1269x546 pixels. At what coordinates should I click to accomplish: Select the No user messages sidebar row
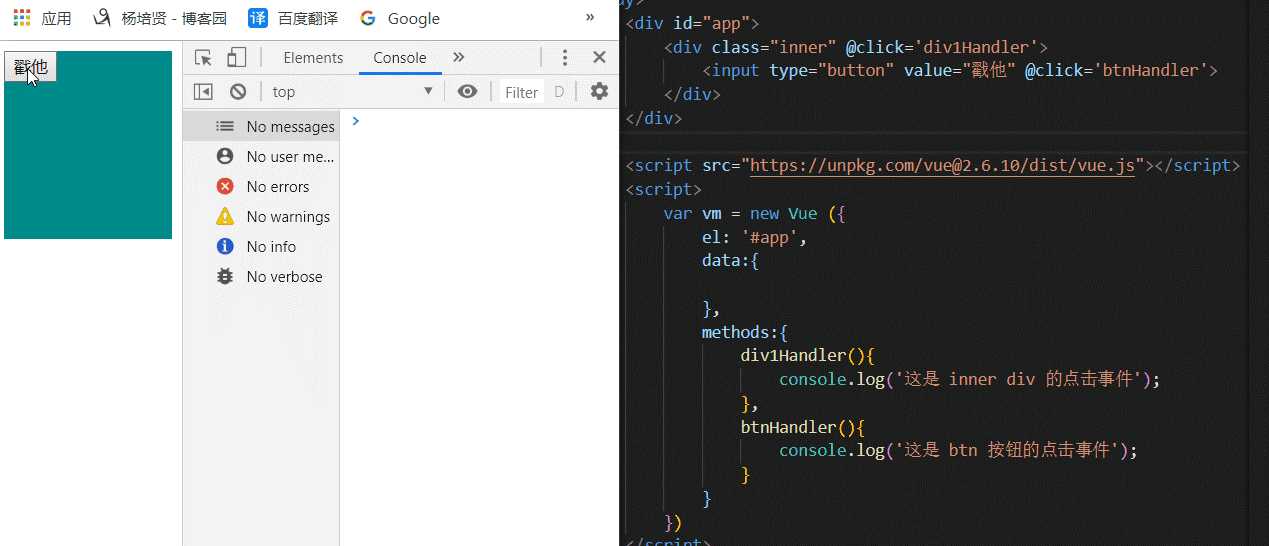[x=261, y=156]
